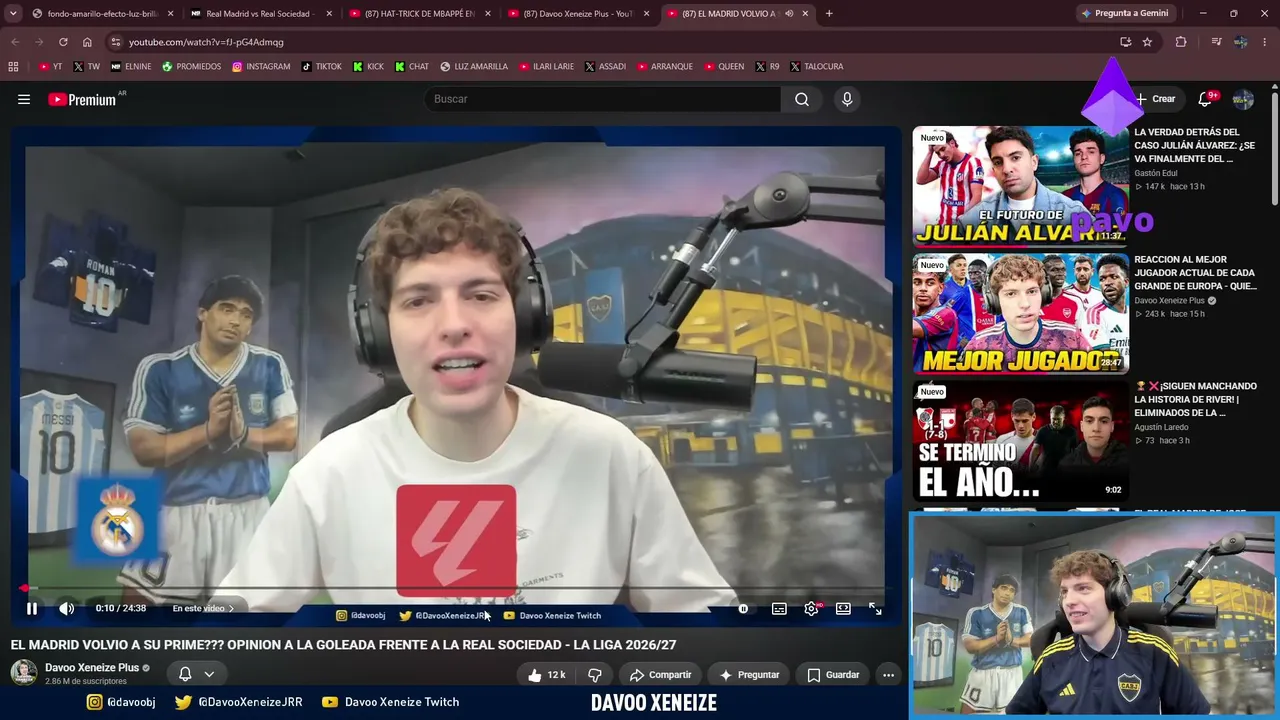Image resolution: width=1280 pixels, height=720 pixels.
Task: Mute the playing tab via speaker icon
Action: coord(789,14)
